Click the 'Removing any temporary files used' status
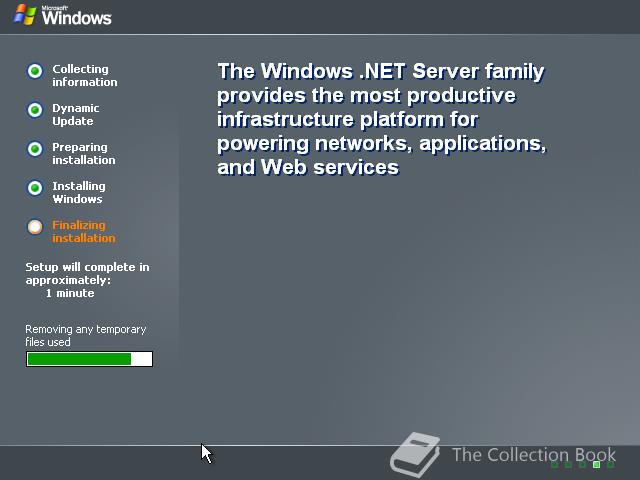The height and width of the screenshot is (480, 640). click(86, 336)
